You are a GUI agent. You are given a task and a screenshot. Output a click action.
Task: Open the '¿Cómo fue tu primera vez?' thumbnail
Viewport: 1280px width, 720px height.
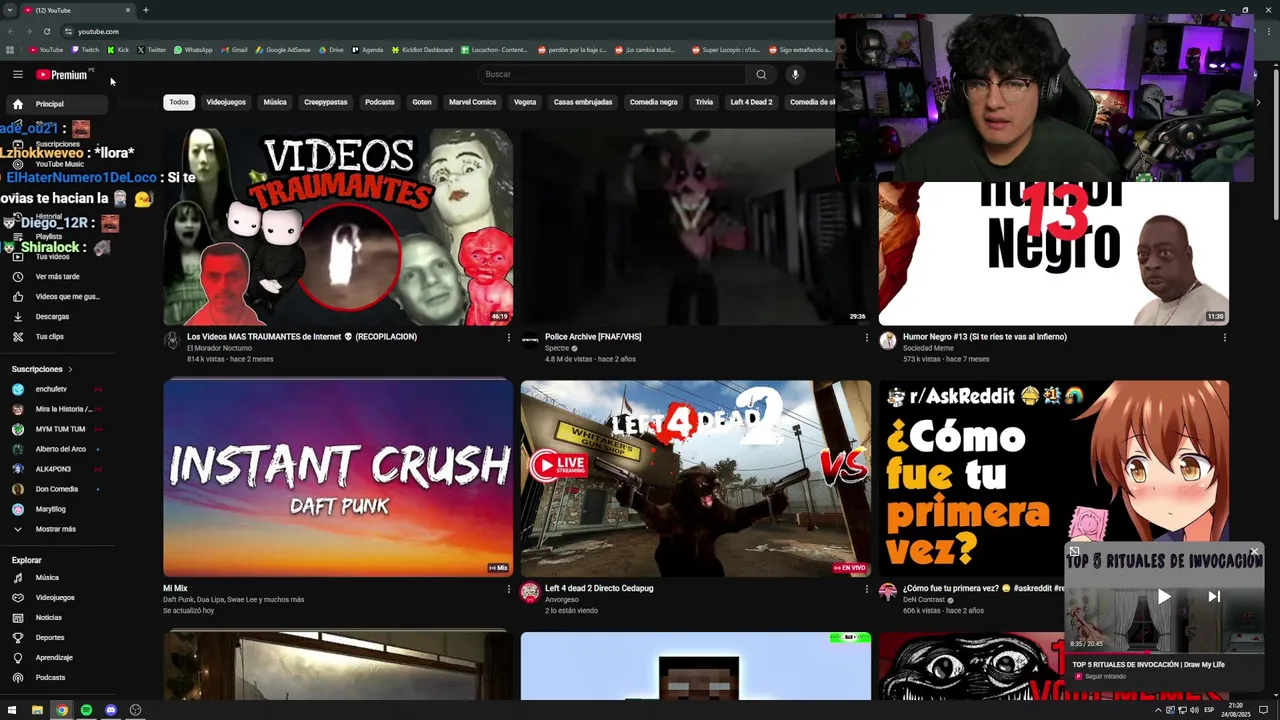click(x=1054, y=478)
